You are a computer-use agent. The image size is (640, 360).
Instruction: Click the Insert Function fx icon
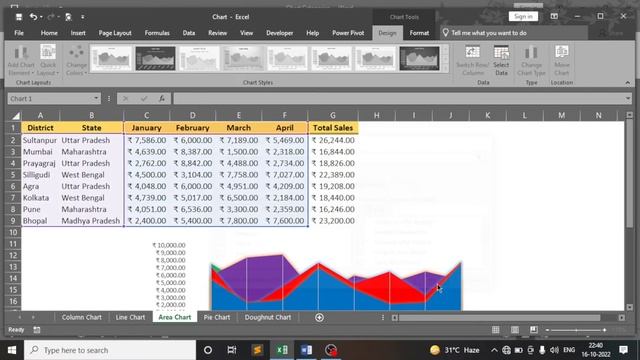point(162,98)
